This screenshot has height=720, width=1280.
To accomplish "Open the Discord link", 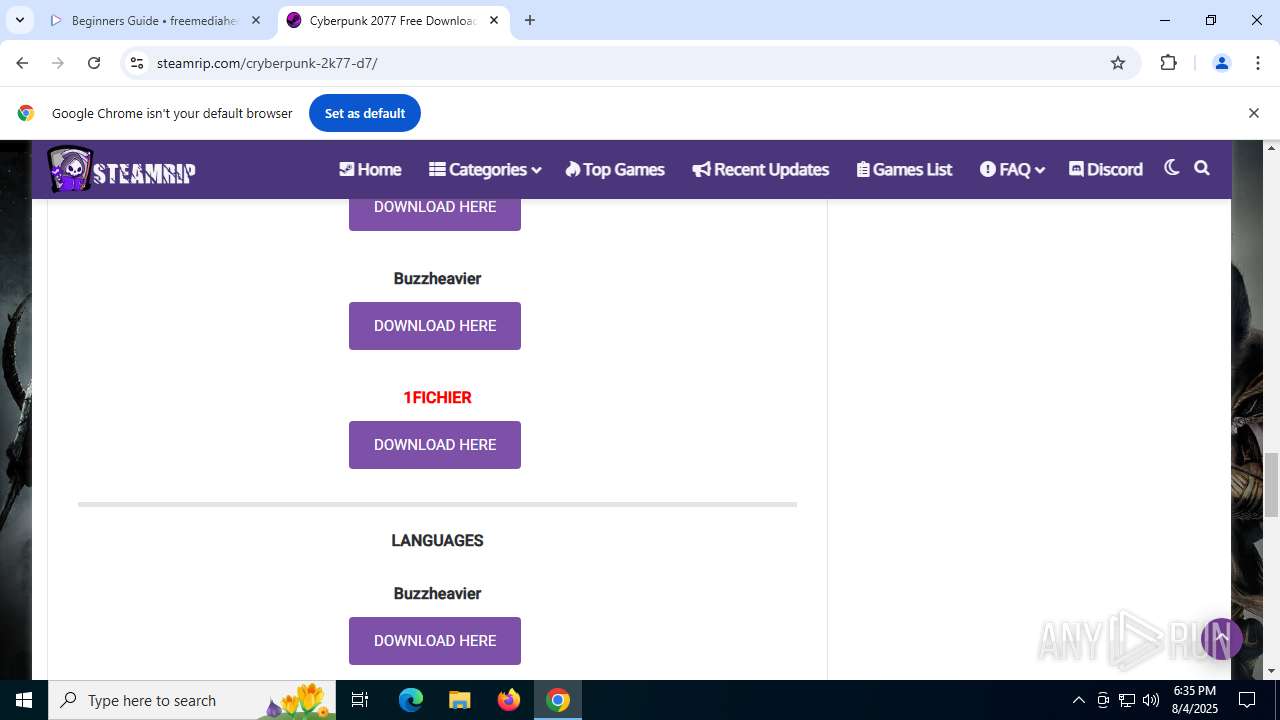I will [x=1105, y=169].
